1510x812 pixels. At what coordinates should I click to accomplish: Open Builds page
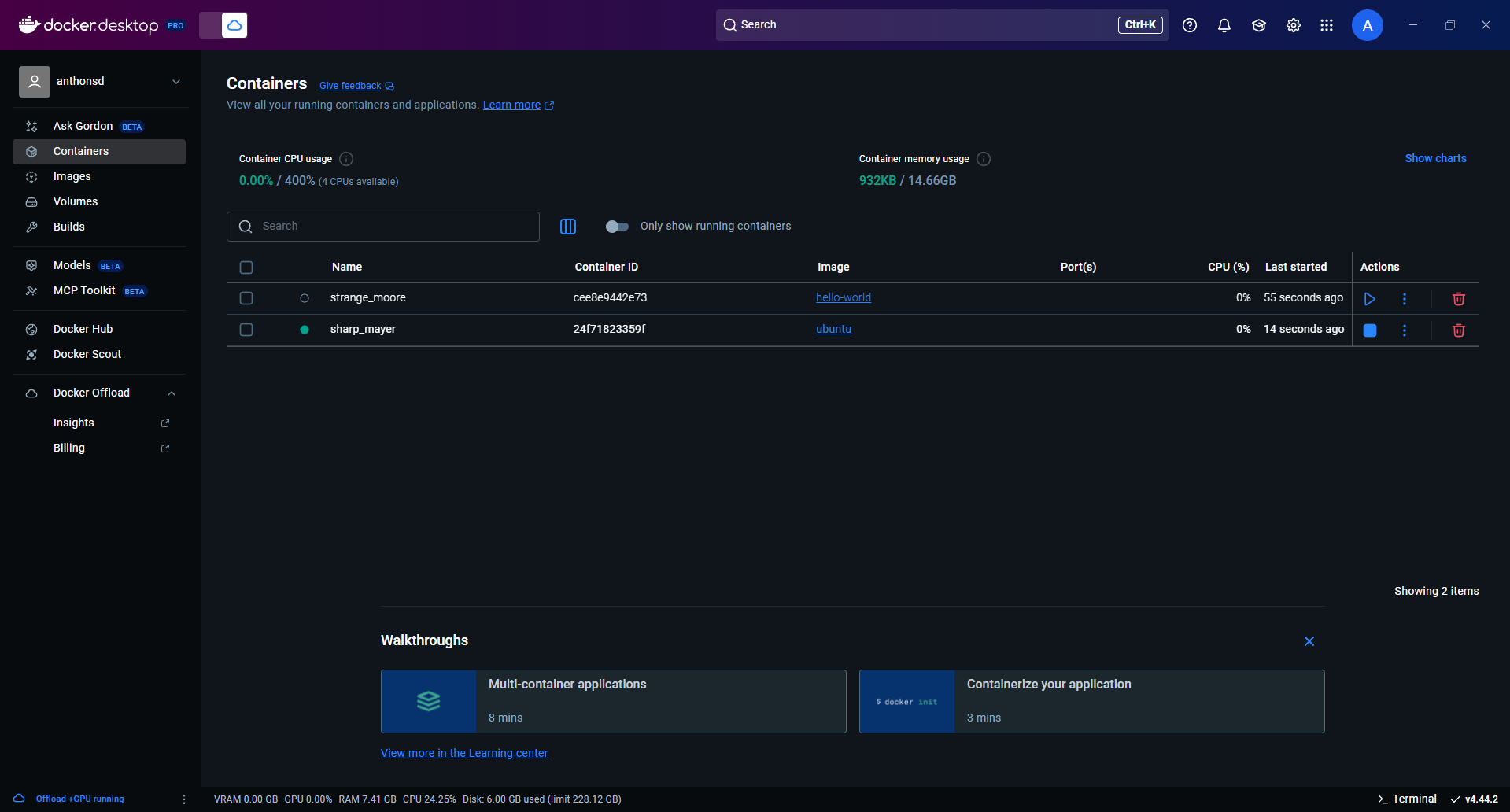coord(99,227)
